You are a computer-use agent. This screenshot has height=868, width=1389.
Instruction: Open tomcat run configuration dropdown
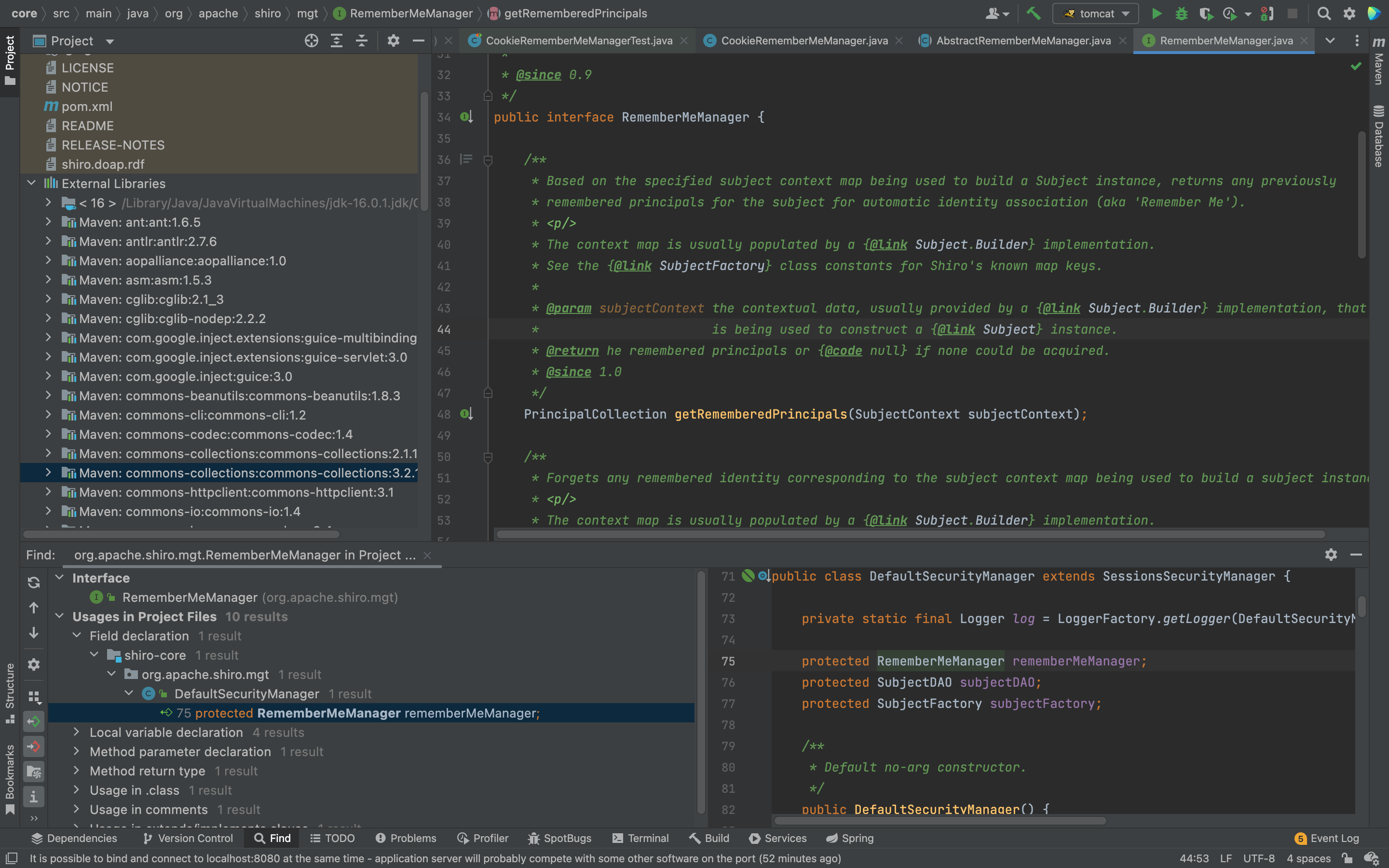tap(1095, 13)
